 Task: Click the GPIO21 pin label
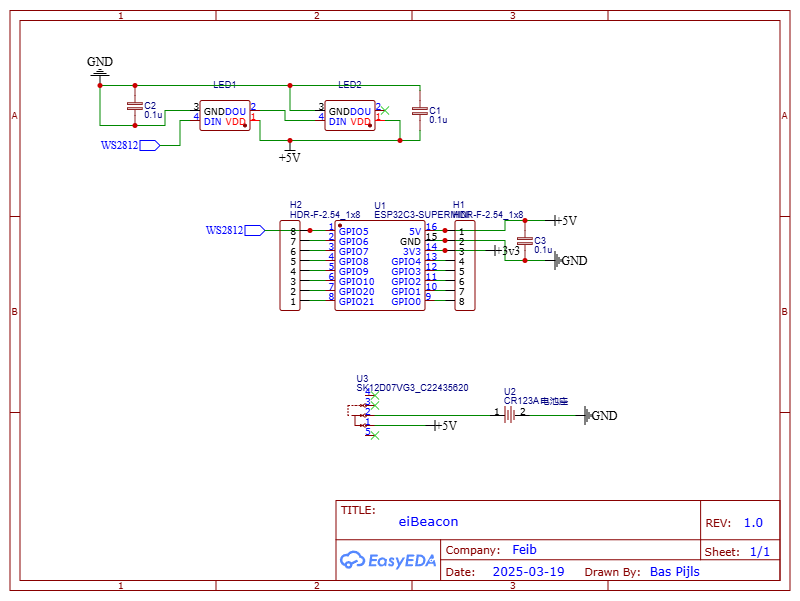(357, 302)
